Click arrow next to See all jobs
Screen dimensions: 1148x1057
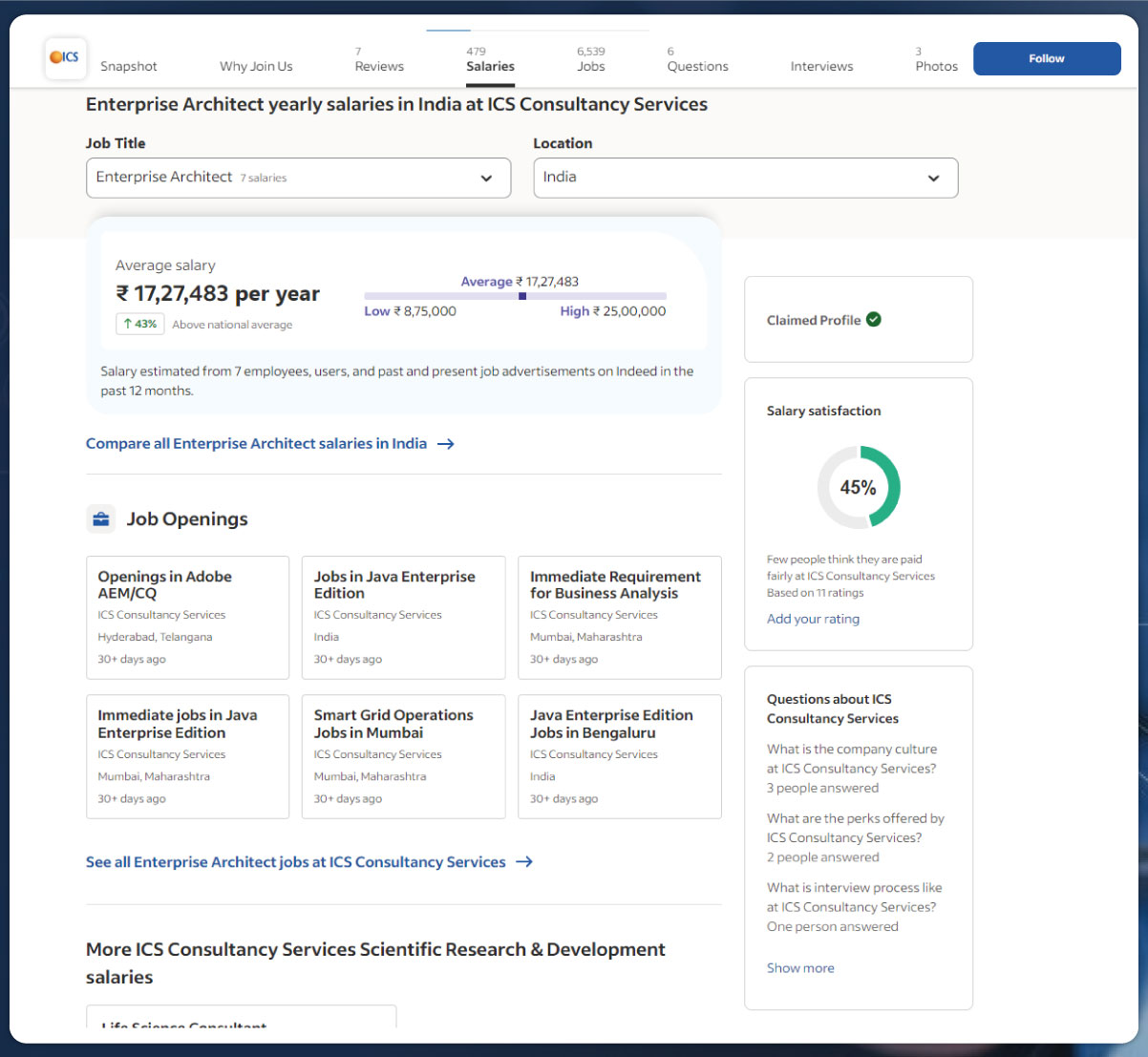[x=524, y=862]
